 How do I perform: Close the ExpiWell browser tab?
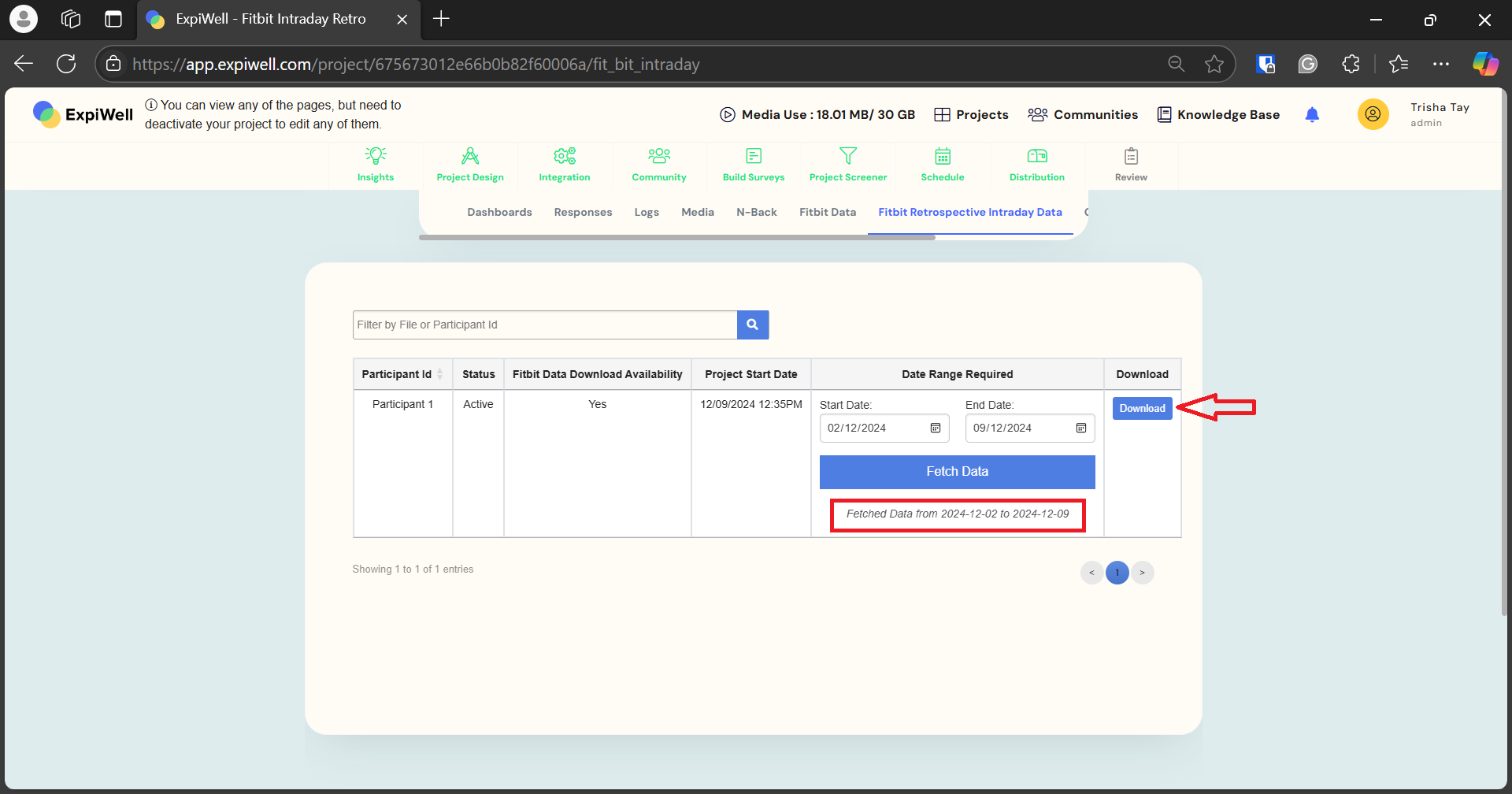tap(402, 19)
